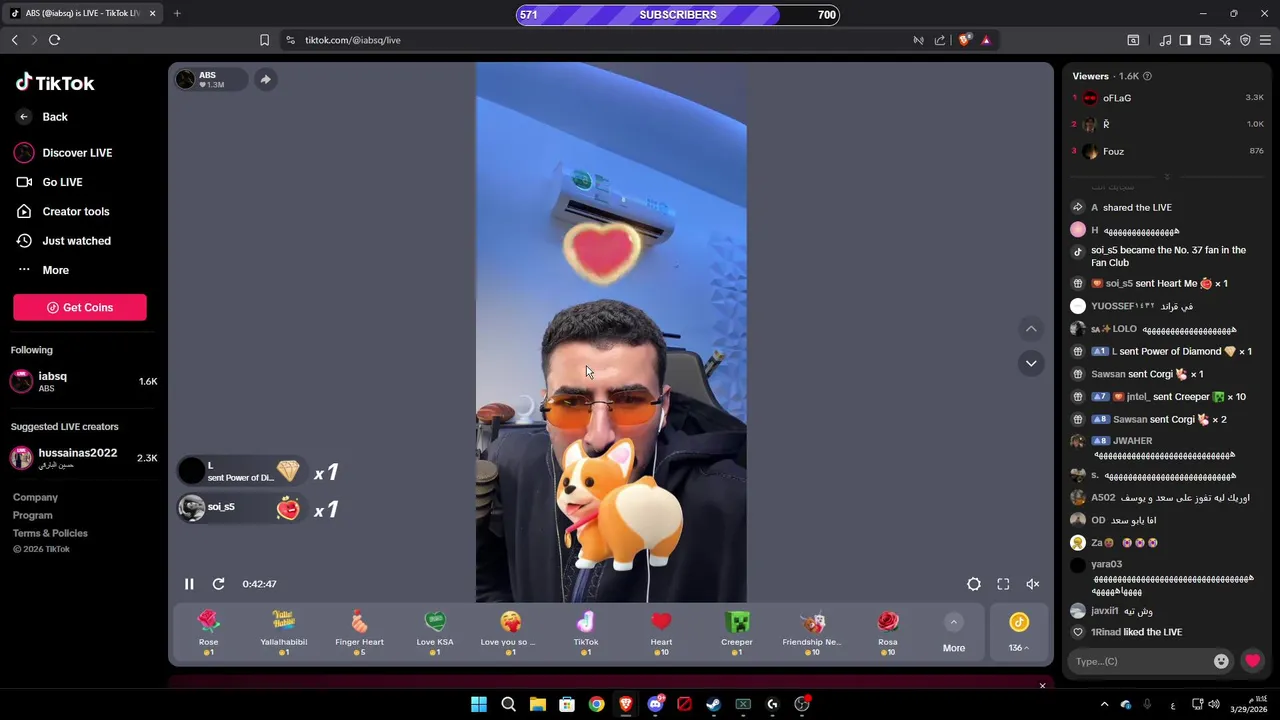Viewport: 1280px width, 720px height.
Task: Send the Love KSA gift
Action: click(x=435, y=633)
